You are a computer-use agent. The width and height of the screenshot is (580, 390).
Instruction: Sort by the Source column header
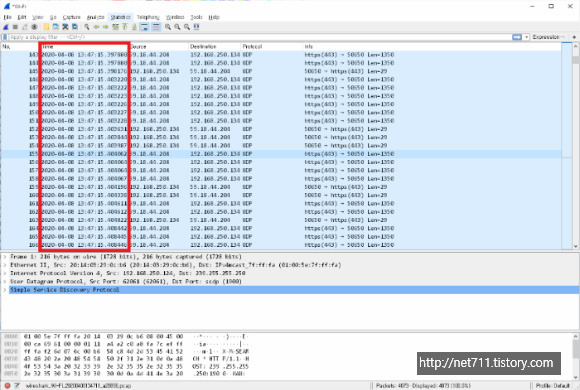click(159, 47)
